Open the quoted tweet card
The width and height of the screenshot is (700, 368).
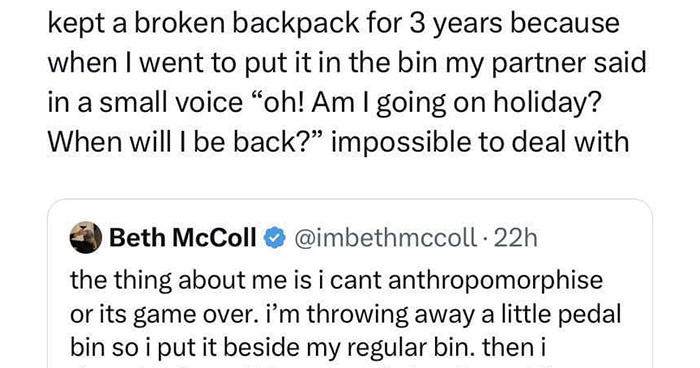pos(350,284)
